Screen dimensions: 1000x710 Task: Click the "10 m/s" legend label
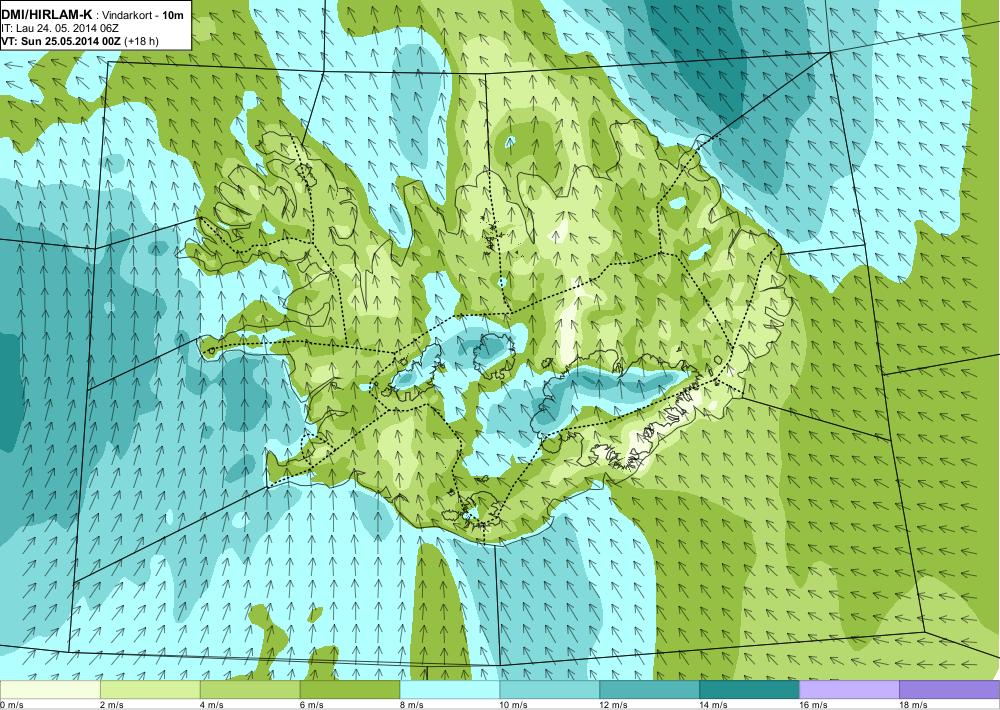pos(514,705)
